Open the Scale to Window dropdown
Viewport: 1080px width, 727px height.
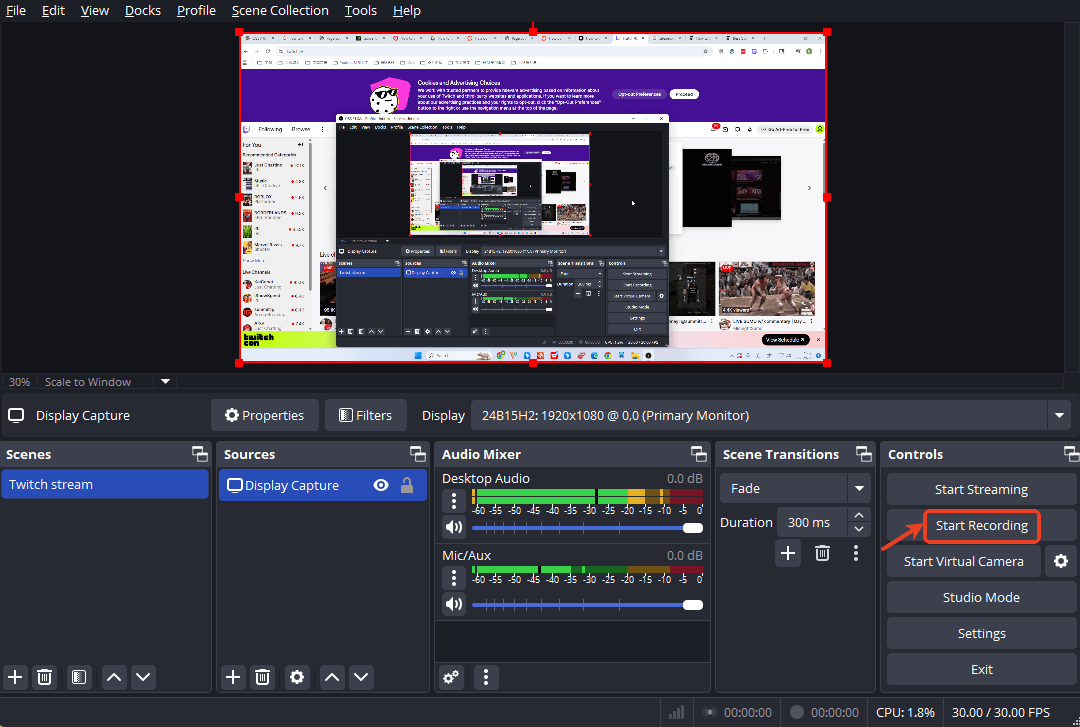click(x=164, y=381)
